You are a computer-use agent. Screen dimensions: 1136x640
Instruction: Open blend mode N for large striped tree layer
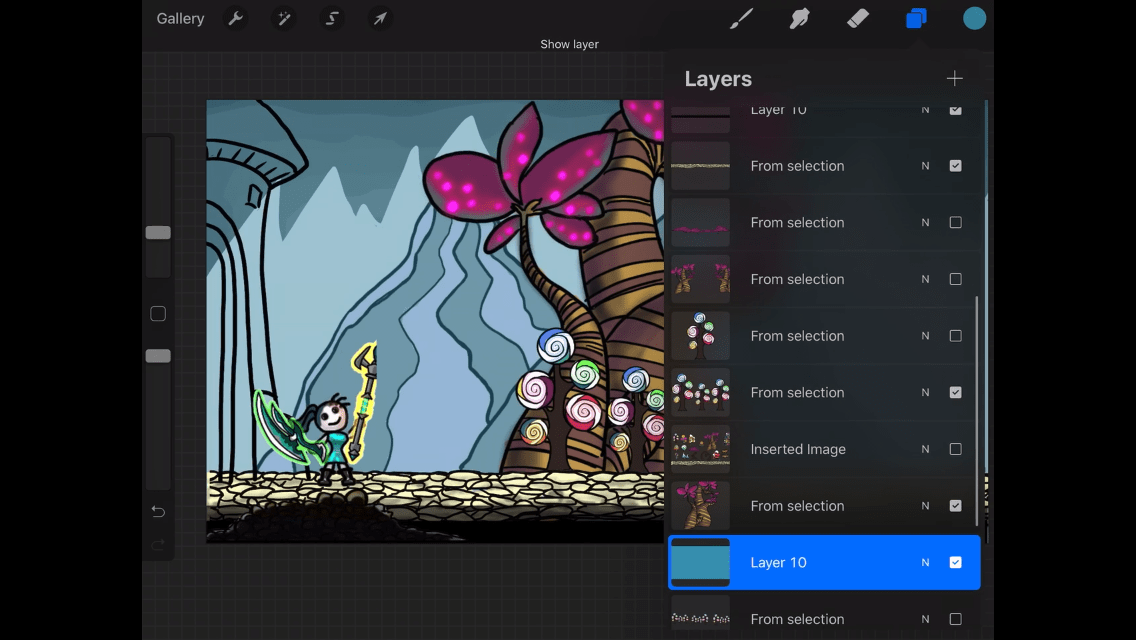pyautogui.click(x=925, y=506)
